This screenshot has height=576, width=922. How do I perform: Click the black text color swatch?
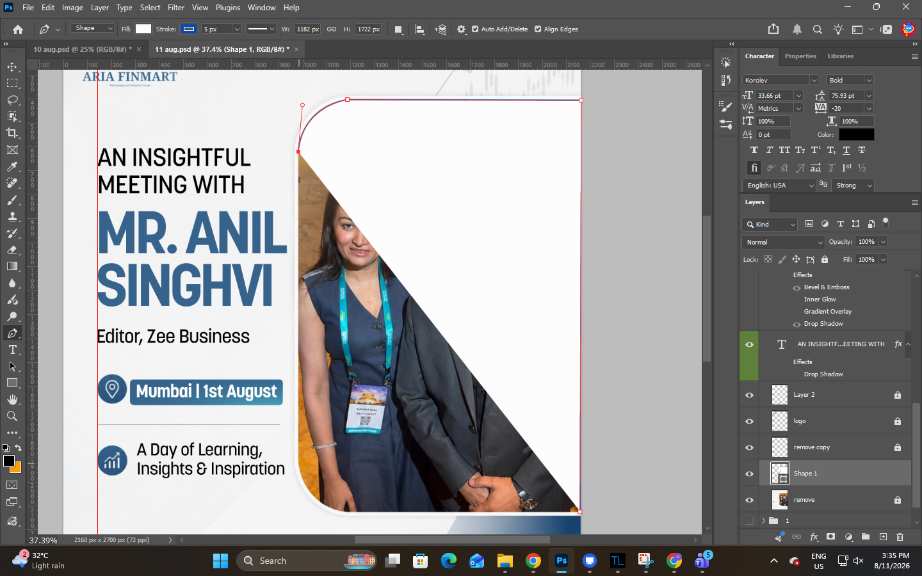(856, 135)
